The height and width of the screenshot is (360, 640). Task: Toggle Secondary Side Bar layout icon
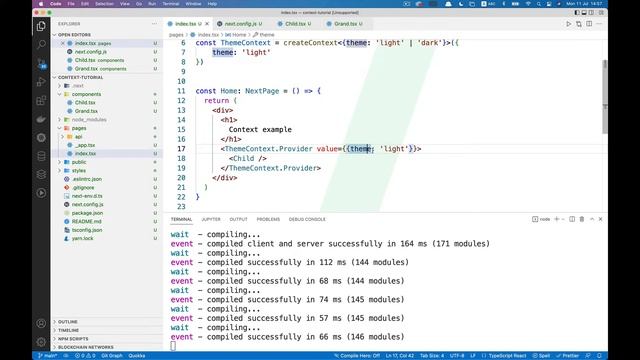[591, 13]
